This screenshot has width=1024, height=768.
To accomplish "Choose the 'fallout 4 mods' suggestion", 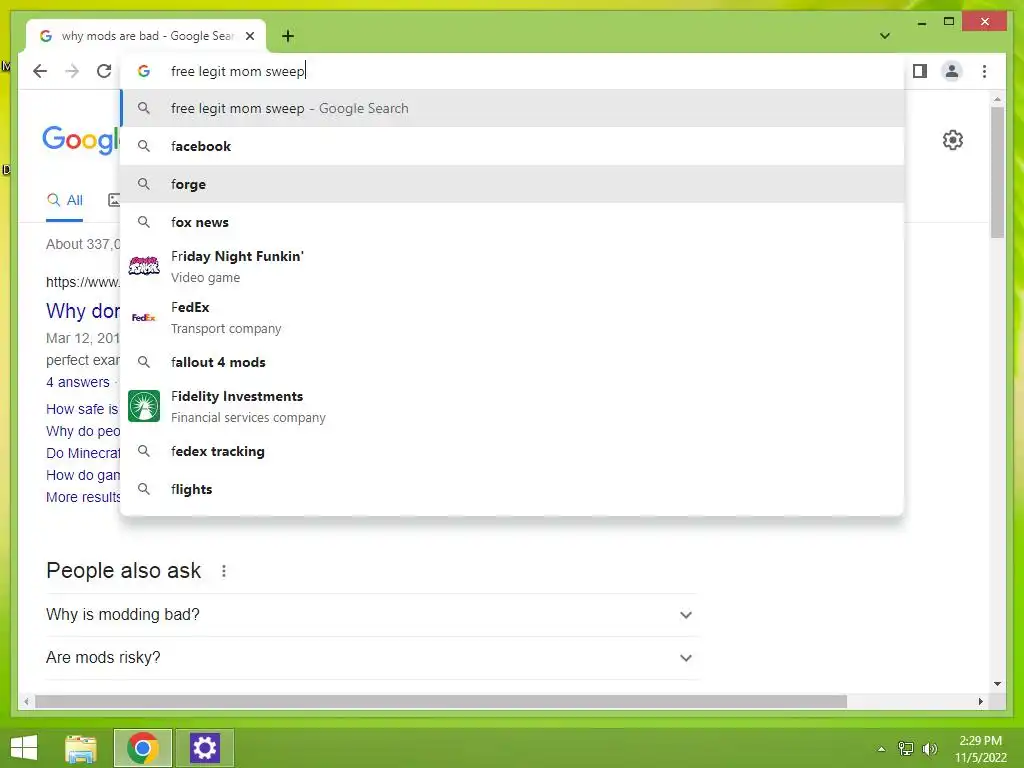I will 513,362.
